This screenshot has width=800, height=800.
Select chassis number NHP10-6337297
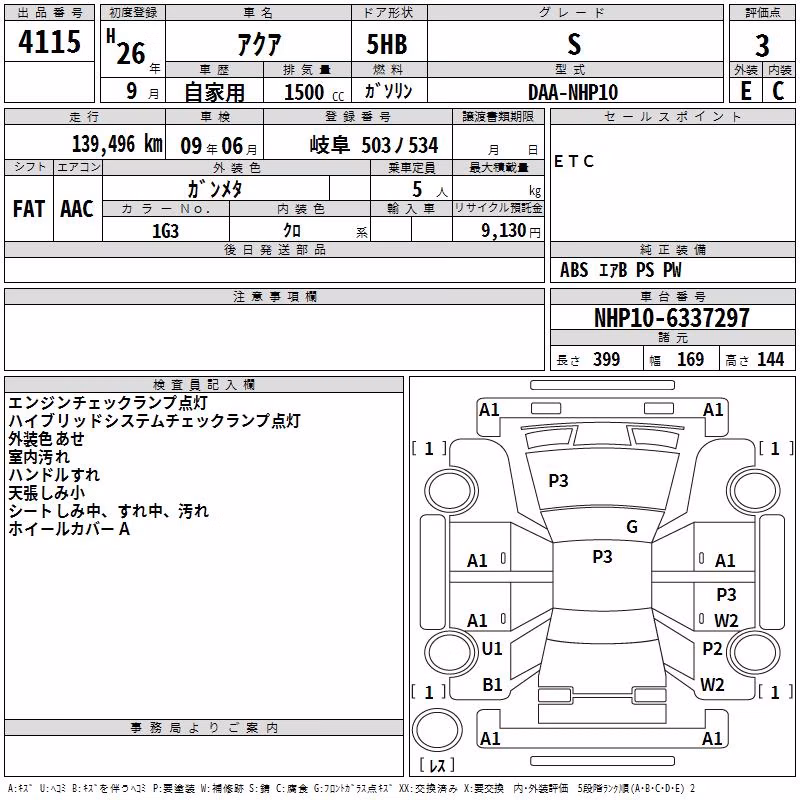pyautogui.click(x=672, y=318)
